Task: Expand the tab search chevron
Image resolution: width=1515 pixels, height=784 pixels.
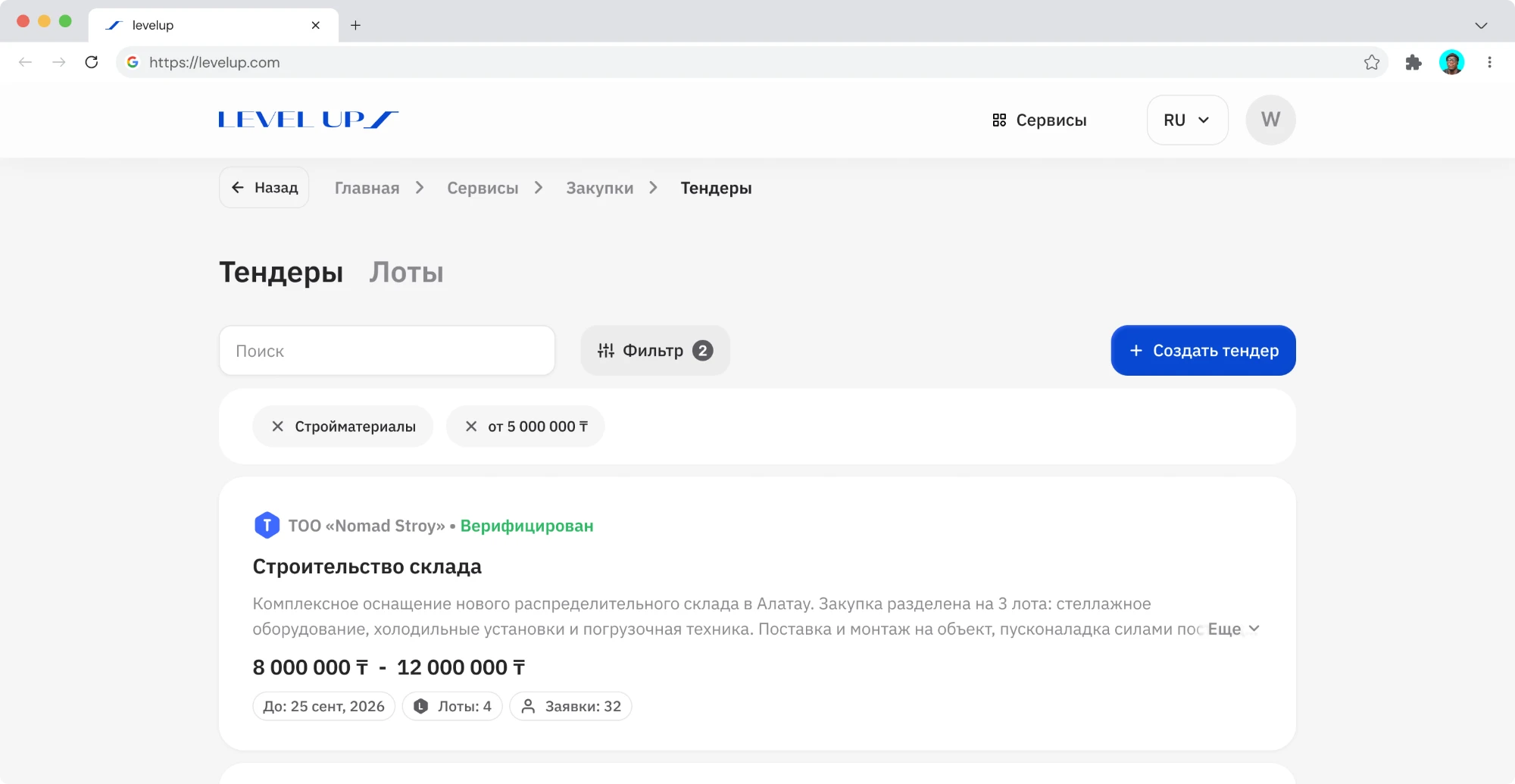Action: [x=1481, y=25]
